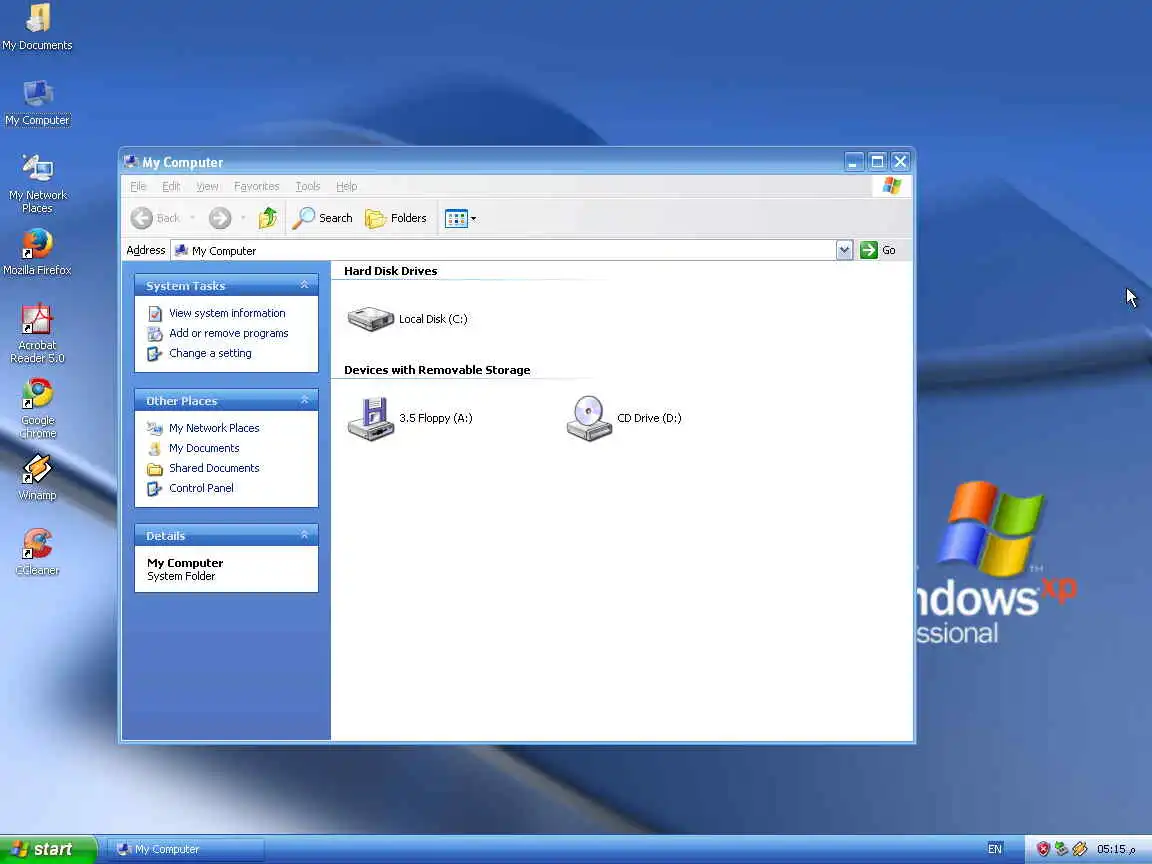Open the Forward history dropdown arrow
This screenshot has height=864, width=1152.
243,218
